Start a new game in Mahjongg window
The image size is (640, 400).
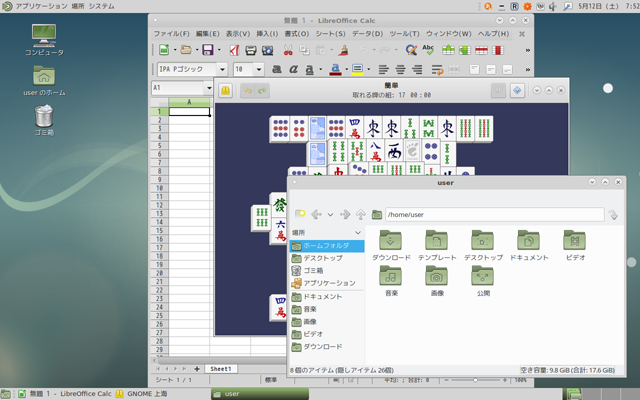(x=225, y=90)
